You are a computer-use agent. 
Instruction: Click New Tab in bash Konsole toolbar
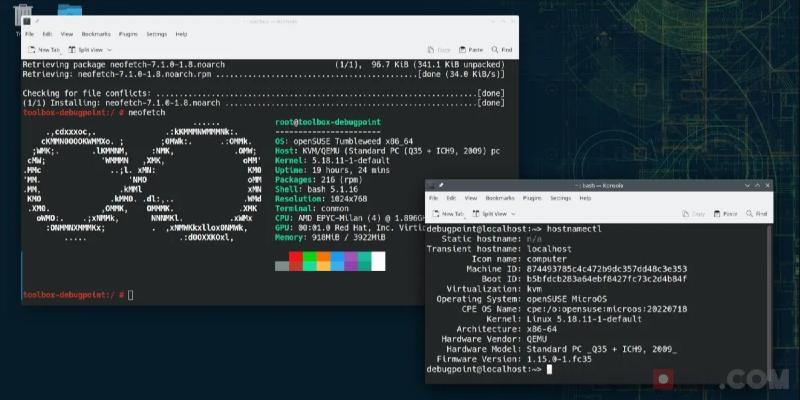pos(448,214)
